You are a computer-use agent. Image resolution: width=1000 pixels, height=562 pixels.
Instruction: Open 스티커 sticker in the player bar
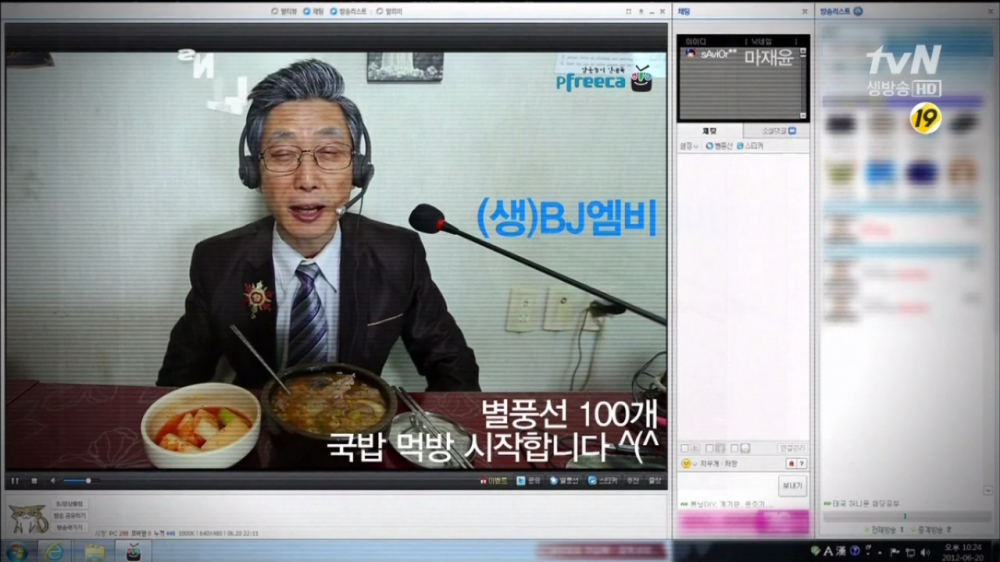click(x=603, y=480)
